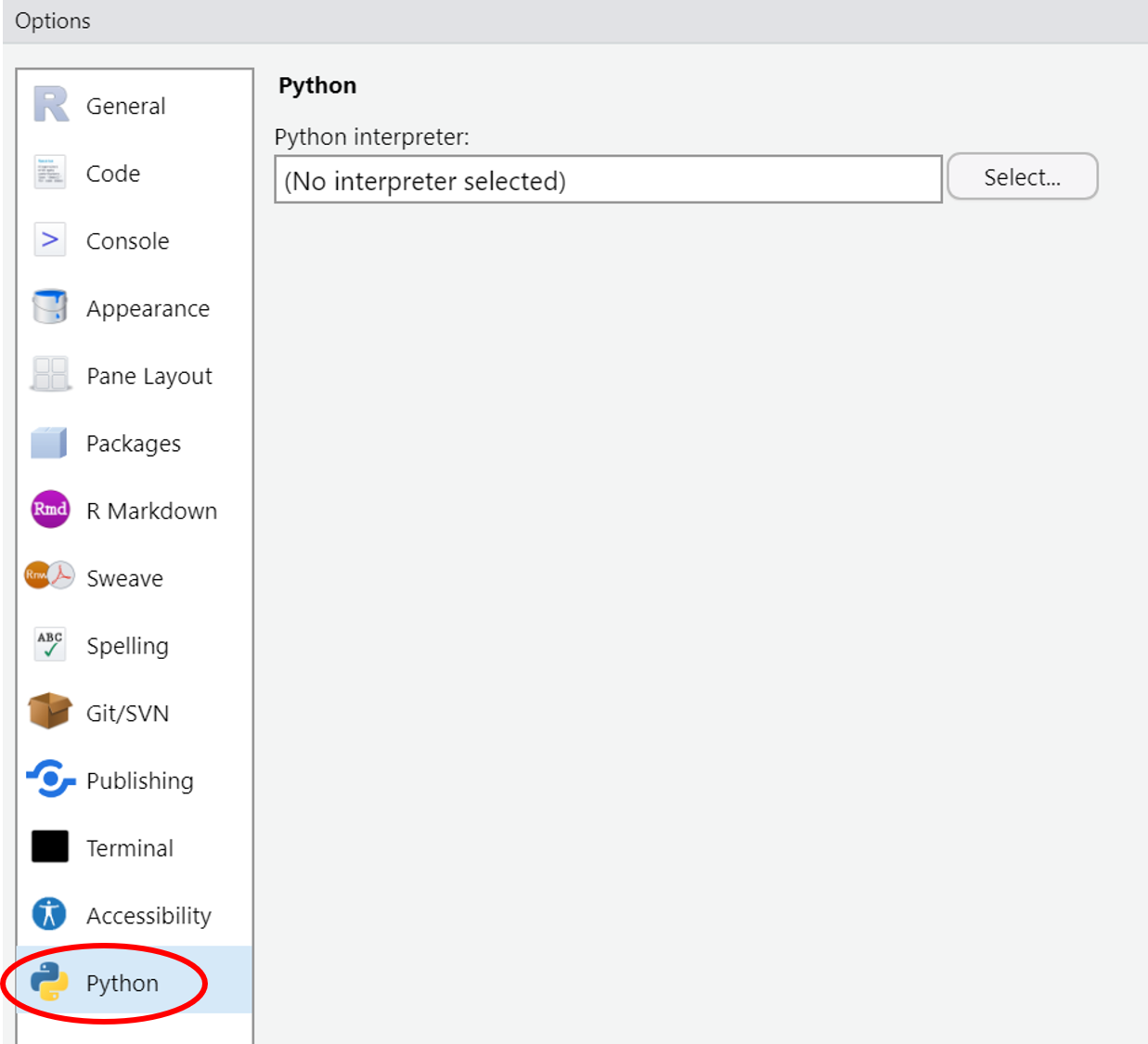The height and width of the screenshot is (1044, 1148).
Task: Switch to R Markdown options
Action: pyautogui.click(x=135, y=510)
